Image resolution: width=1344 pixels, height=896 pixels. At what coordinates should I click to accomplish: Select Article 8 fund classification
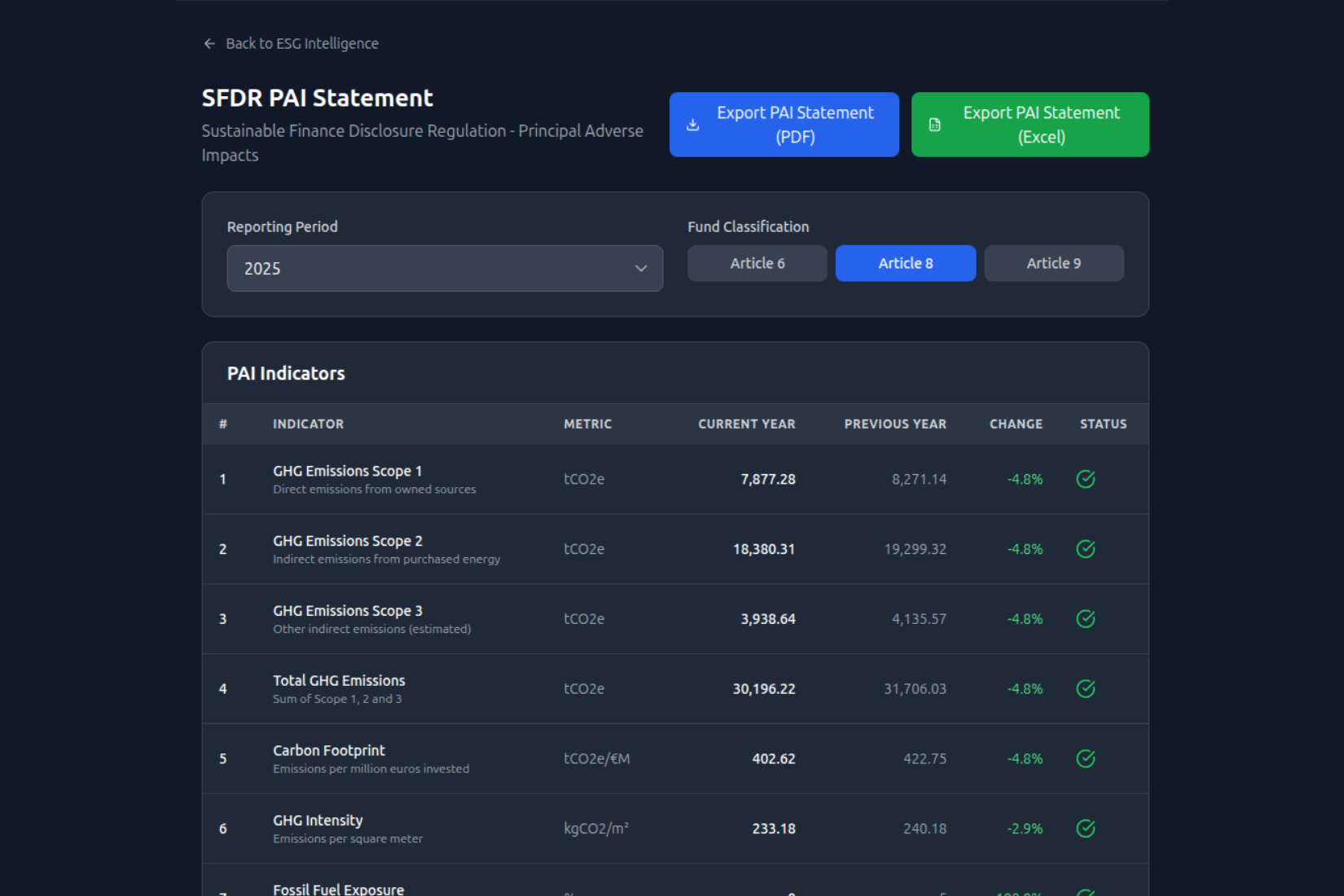point(905,263)
